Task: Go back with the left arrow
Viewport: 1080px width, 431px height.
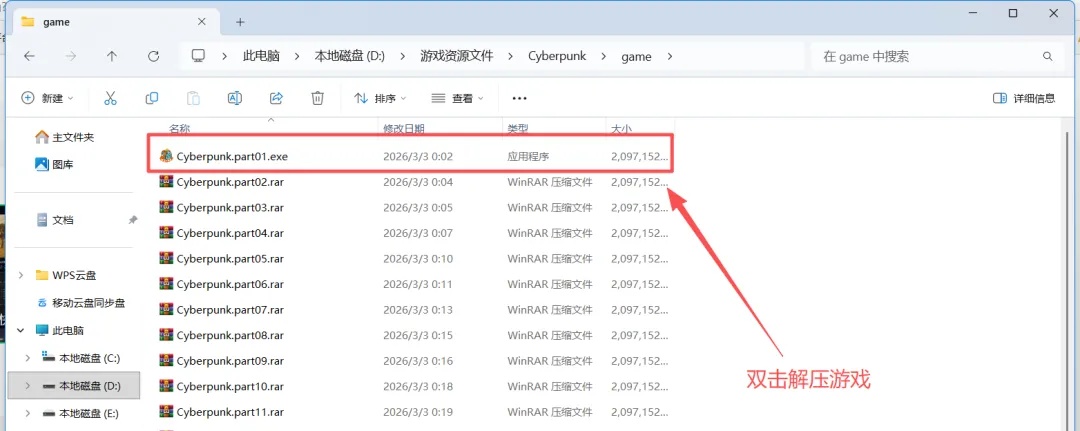Action: point(30,56)
